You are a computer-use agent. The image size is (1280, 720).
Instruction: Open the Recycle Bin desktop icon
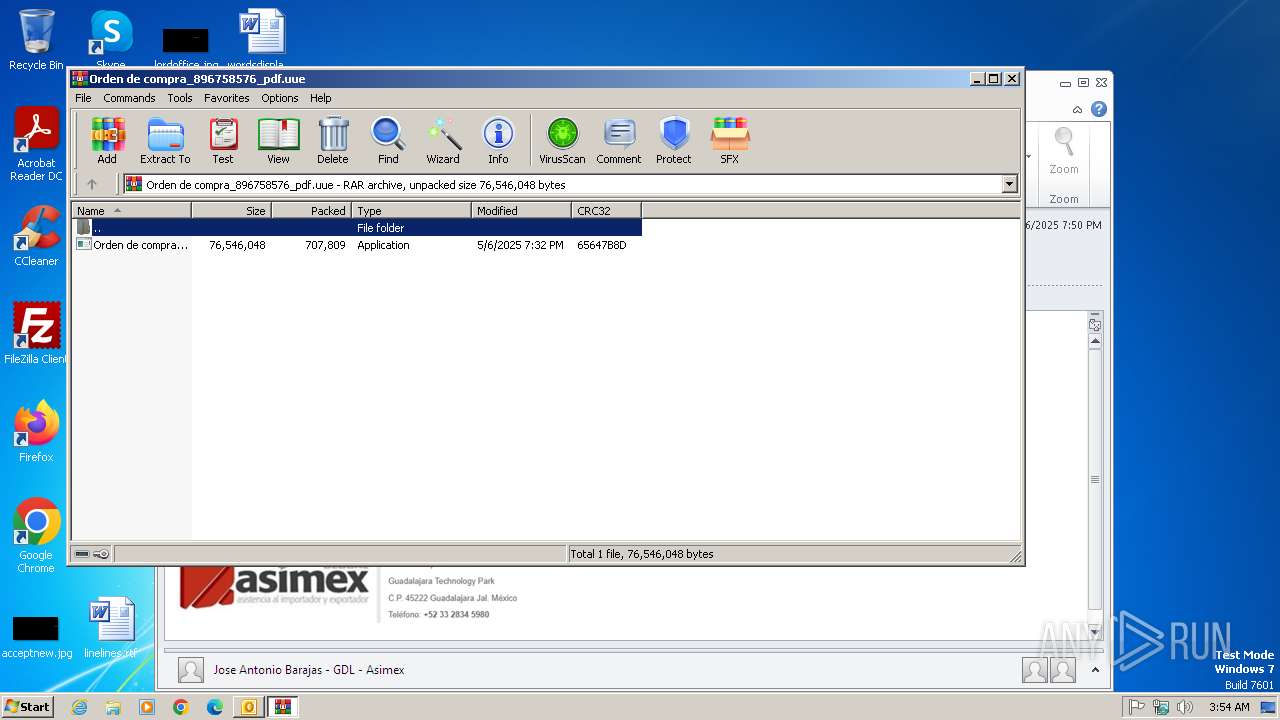[36, 40]
